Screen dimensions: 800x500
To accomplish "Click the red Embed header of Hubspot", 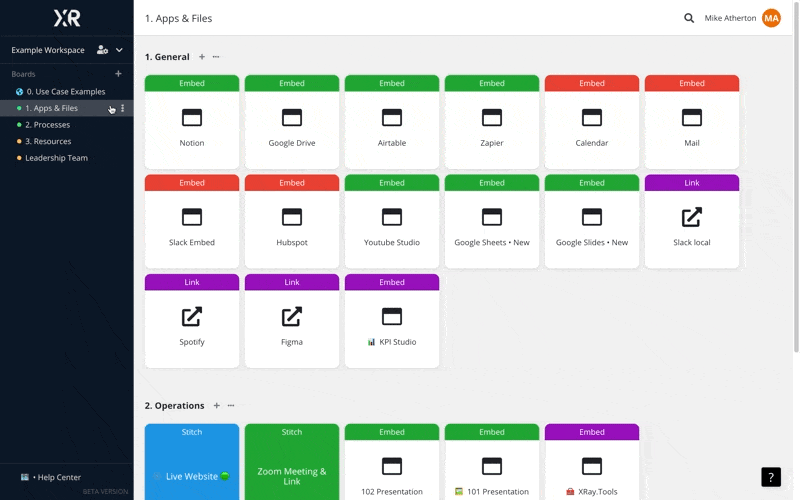I will (292, 183).
